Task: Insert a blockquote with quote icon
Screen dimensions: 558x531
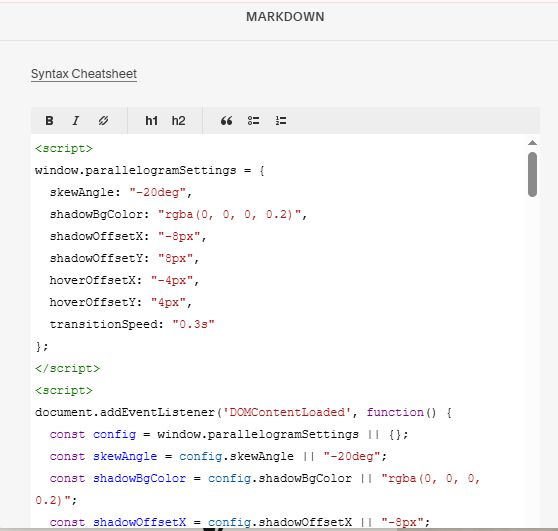Action: point(226,121)
